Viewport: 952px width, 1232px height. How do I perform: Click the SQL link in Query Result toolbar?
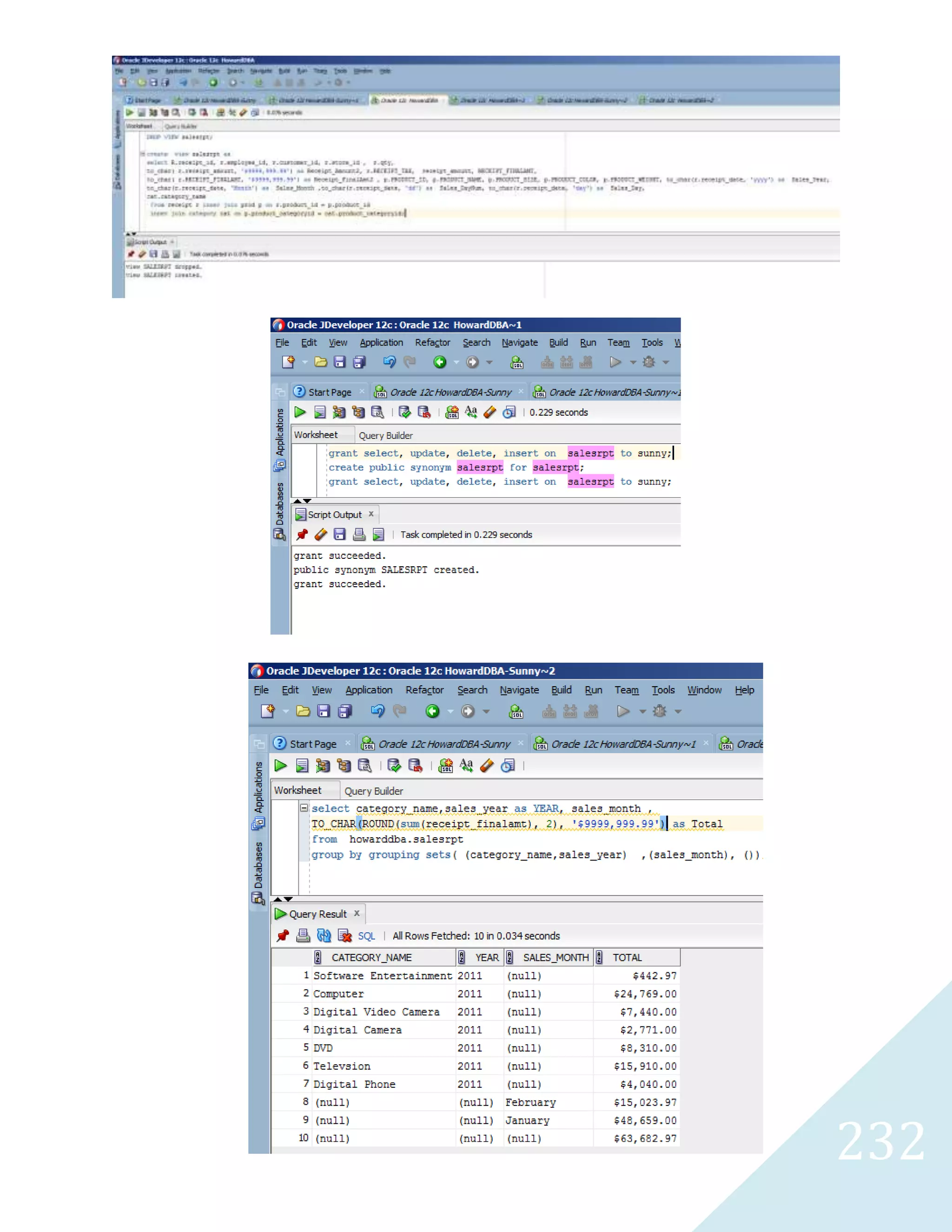point(366,936)
